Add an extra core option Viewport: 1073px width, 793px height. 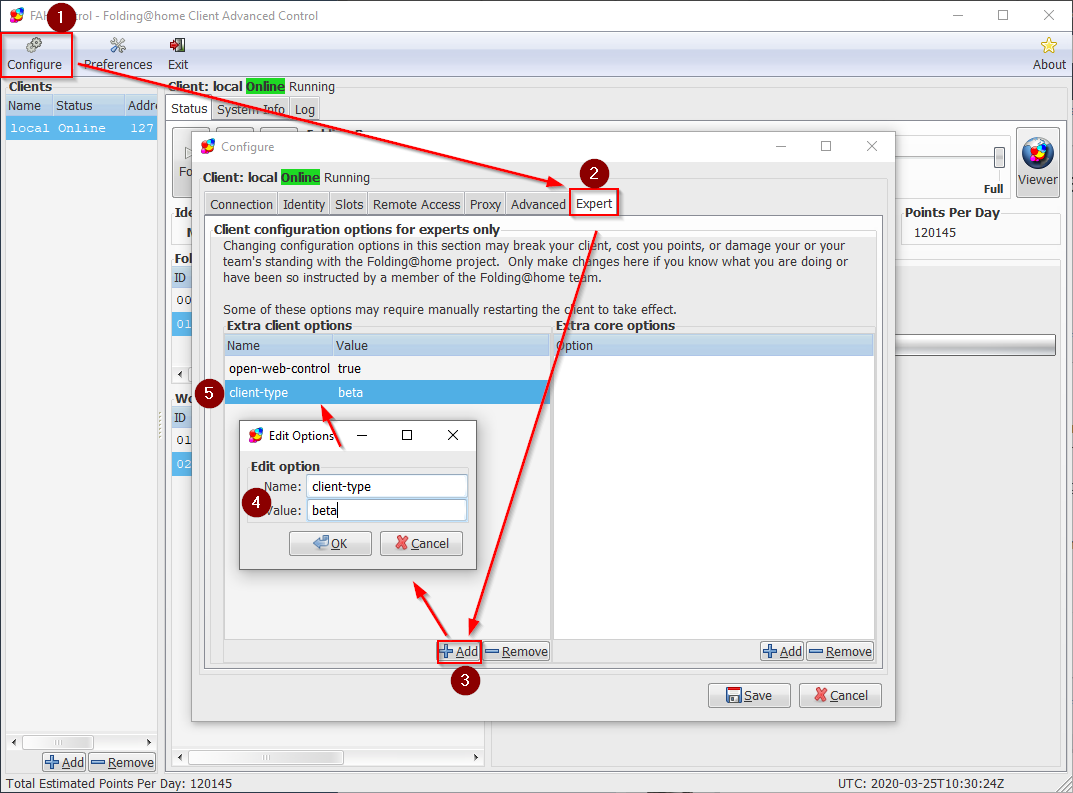point(782,651)
